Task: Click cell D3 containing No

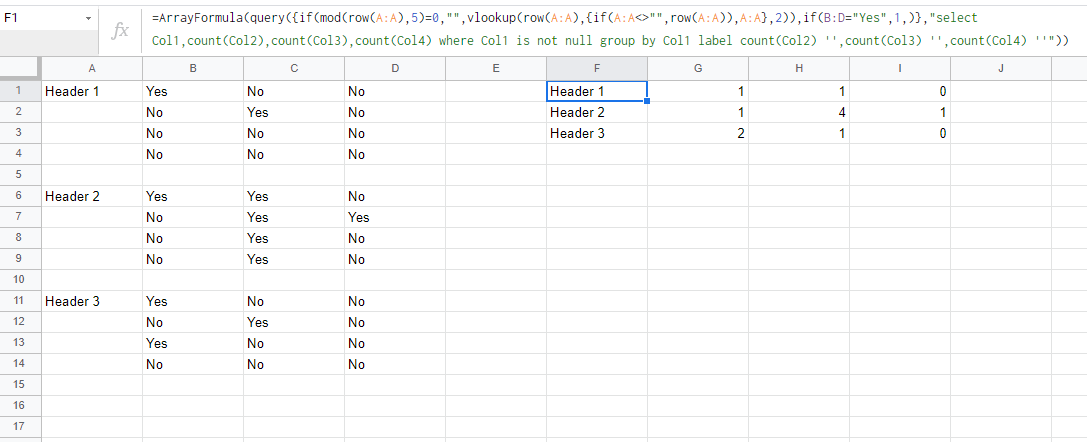Action: [395, 133]
